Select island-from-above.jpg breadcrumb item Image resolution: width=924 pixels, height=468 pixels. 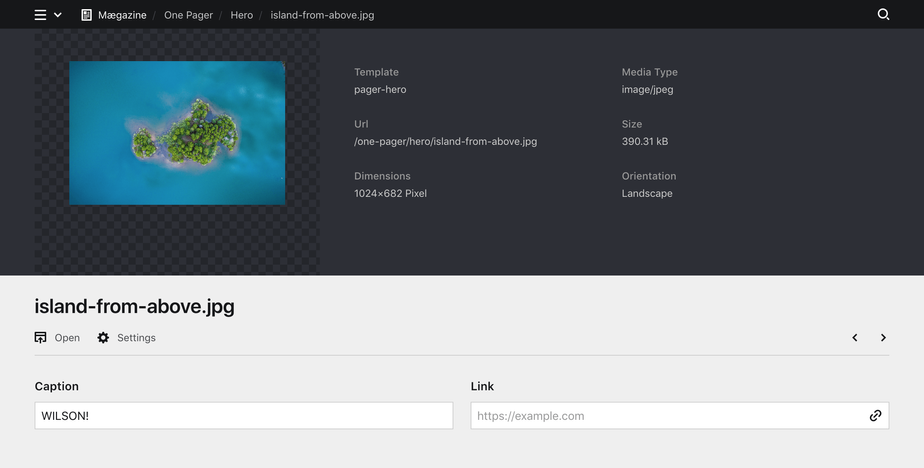pos(322,15)
